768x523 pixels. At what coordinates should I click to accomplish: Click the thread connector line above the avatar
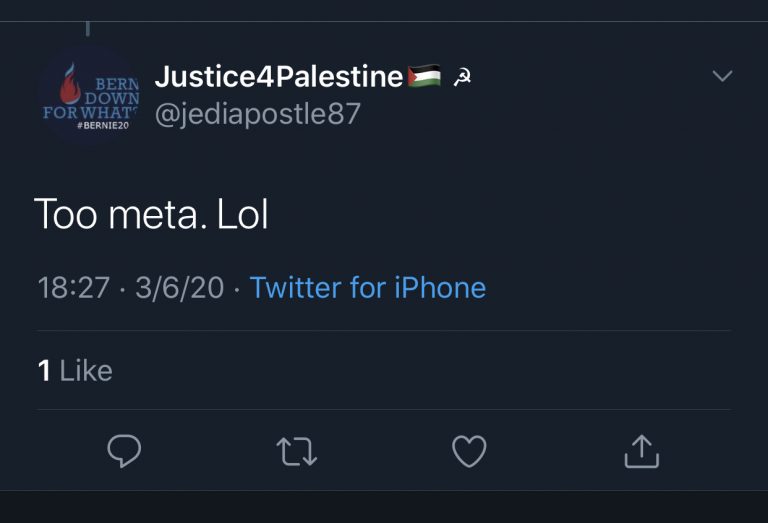coord(87,29)
